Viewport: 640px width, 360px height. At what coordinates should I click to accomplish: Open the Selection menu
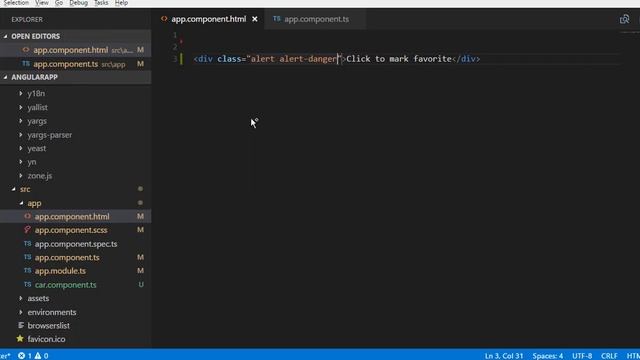click(16, 3)
